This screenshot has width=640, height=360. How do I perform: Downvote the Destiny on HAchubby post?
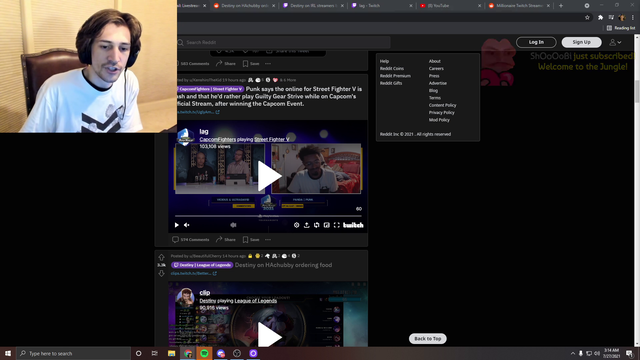(161, 273)
